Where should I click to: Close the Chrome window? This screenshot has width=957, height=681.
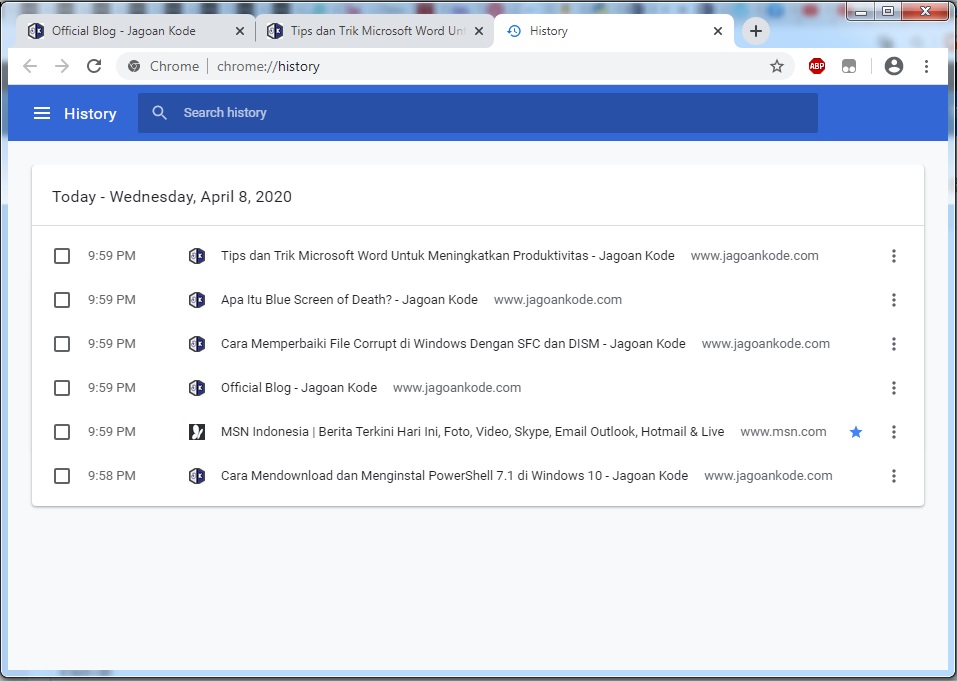tap(925, 12)
